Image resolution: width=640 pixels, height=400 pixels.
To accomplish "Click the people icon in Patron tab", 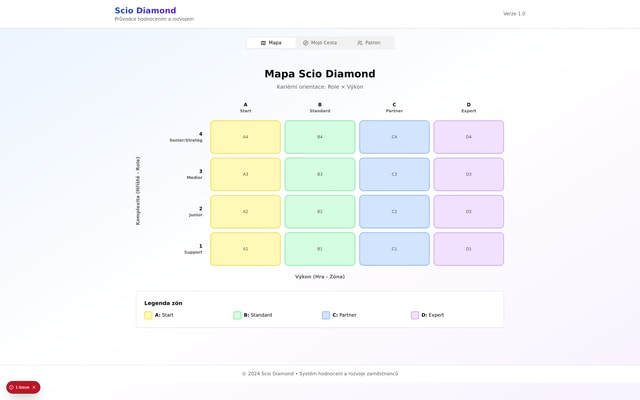I will [360, 43].
